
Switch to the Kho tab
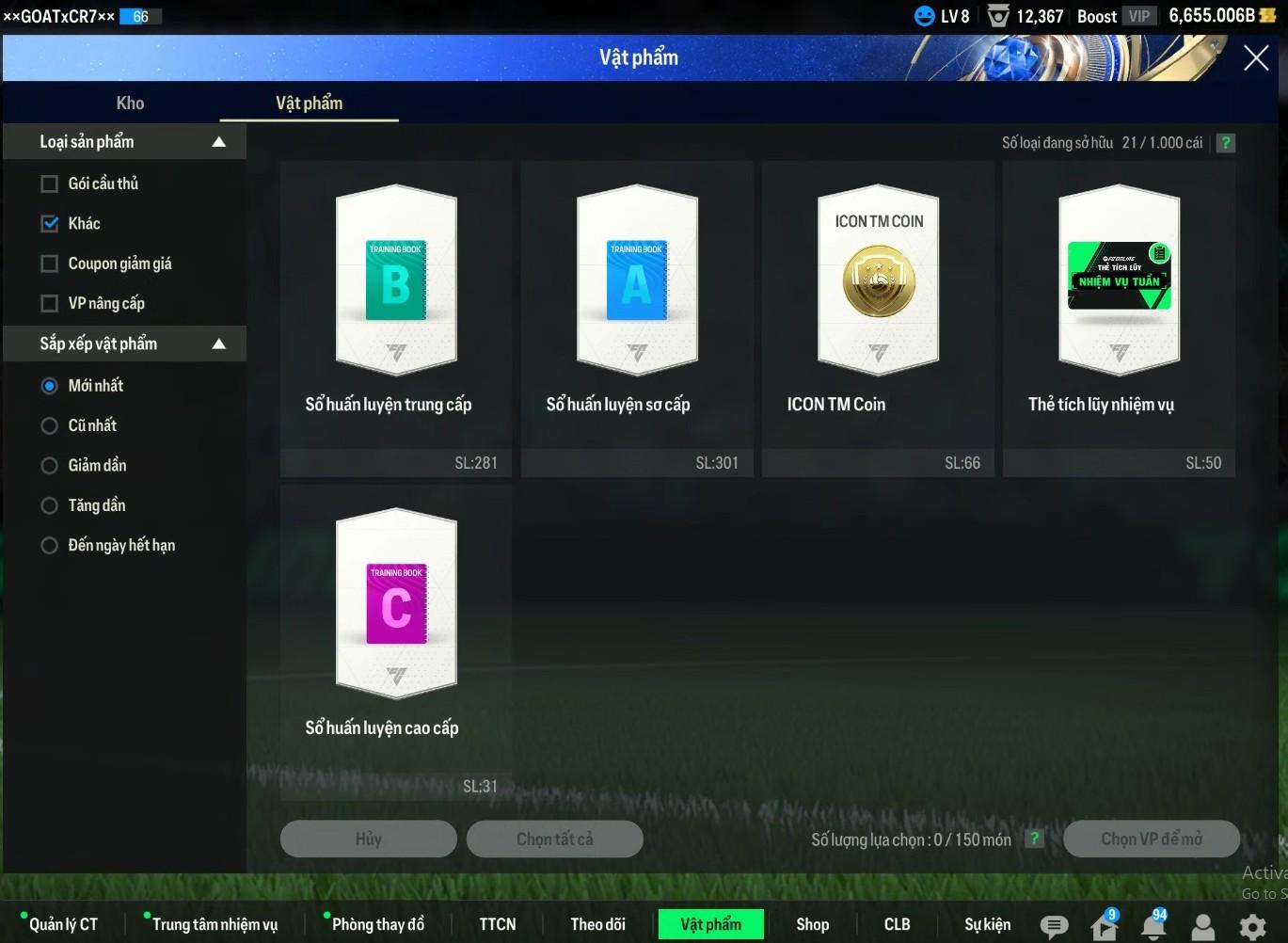[x=130, y=104]
